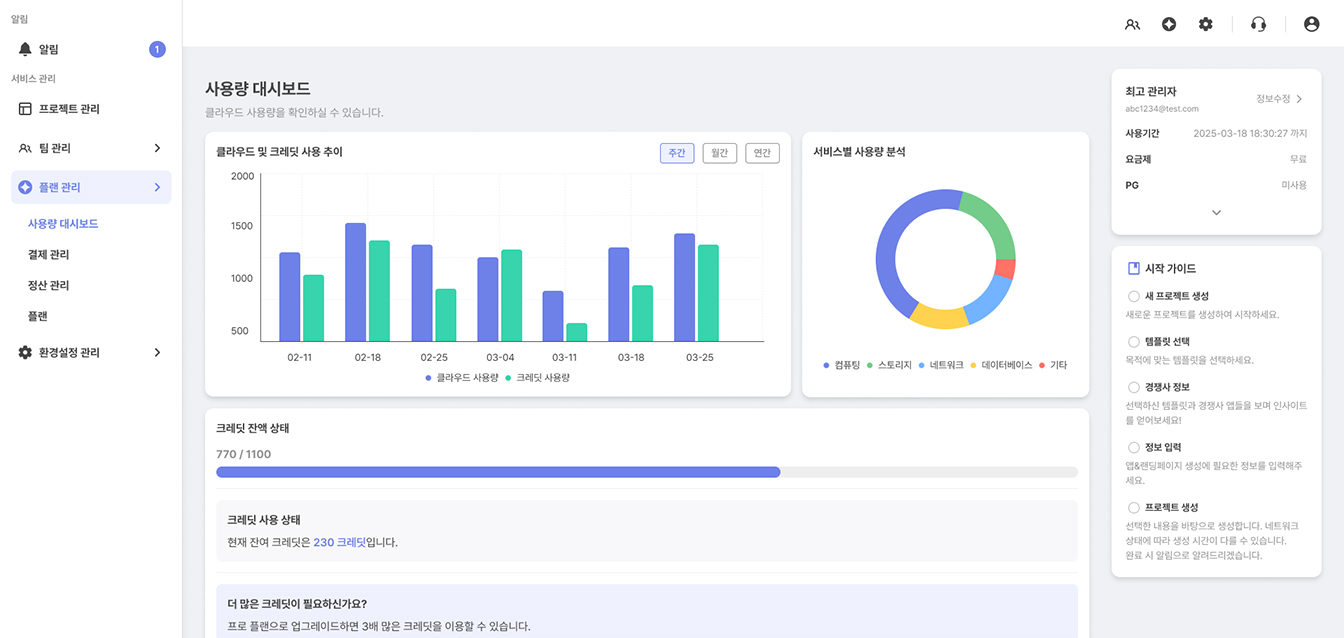Switch chart to 월간 view
1344x638 pixels.
[x=719, y=153]
